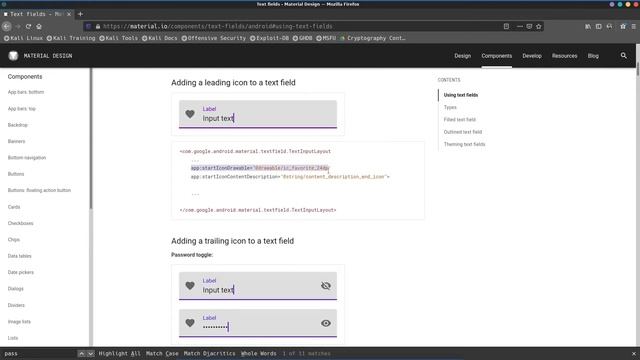Select Chips in components sidebar
This screenshot has width=640, height=360.
[13, 240]
